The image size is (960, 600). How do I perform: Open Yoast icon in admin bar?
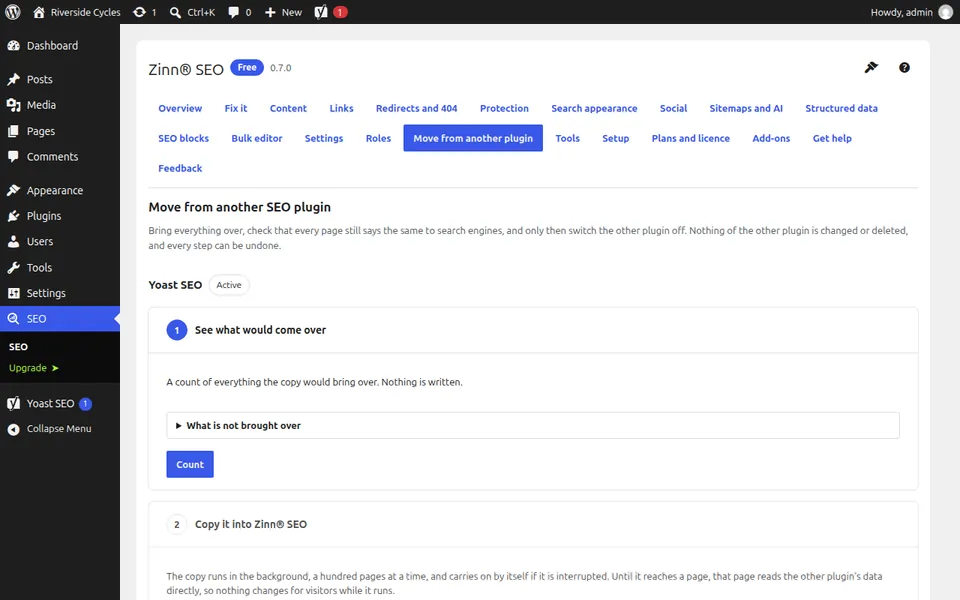[331, 12]
